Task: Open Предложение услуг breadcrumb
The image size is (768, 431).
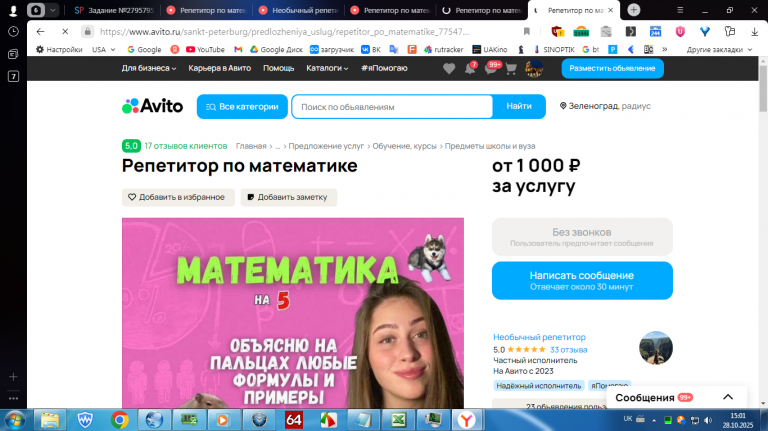Action: coord(326,146)
